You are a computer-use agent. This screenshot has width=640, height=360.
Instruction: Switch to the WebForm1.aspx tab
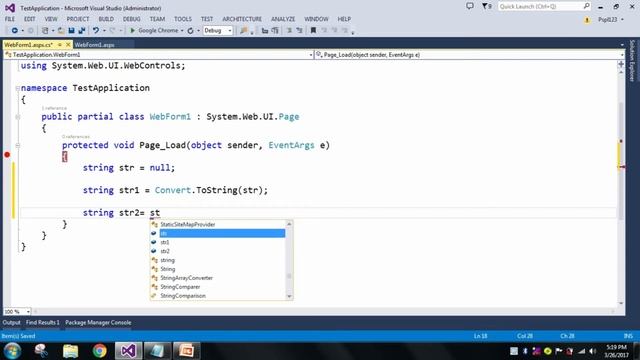point(94,45)
